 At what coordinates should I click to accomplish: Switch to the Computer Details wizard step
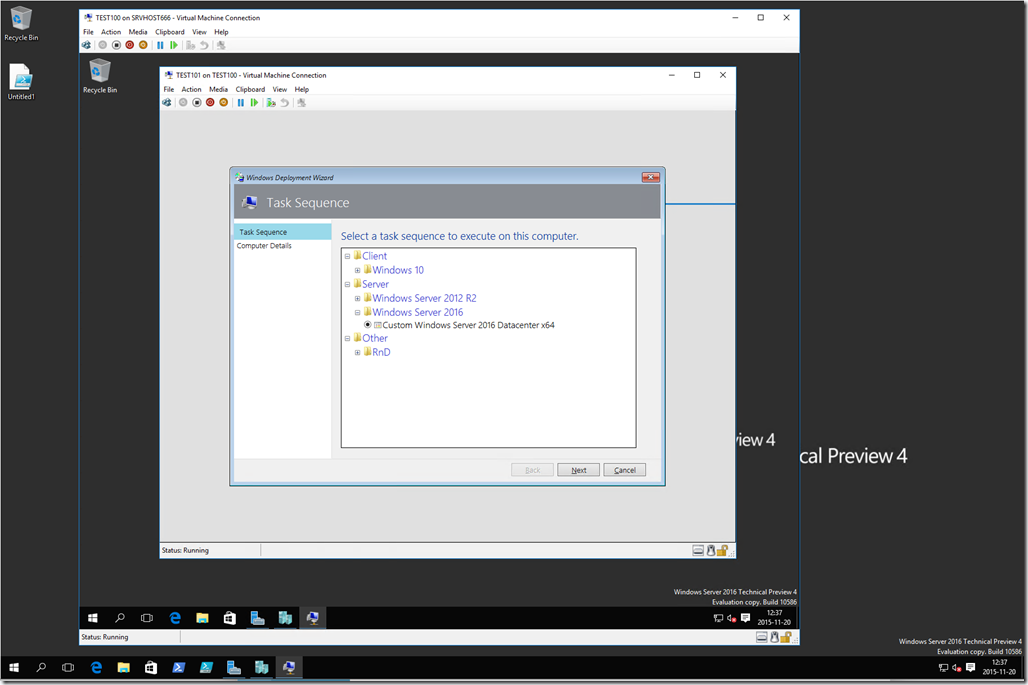tap(266, 243)
